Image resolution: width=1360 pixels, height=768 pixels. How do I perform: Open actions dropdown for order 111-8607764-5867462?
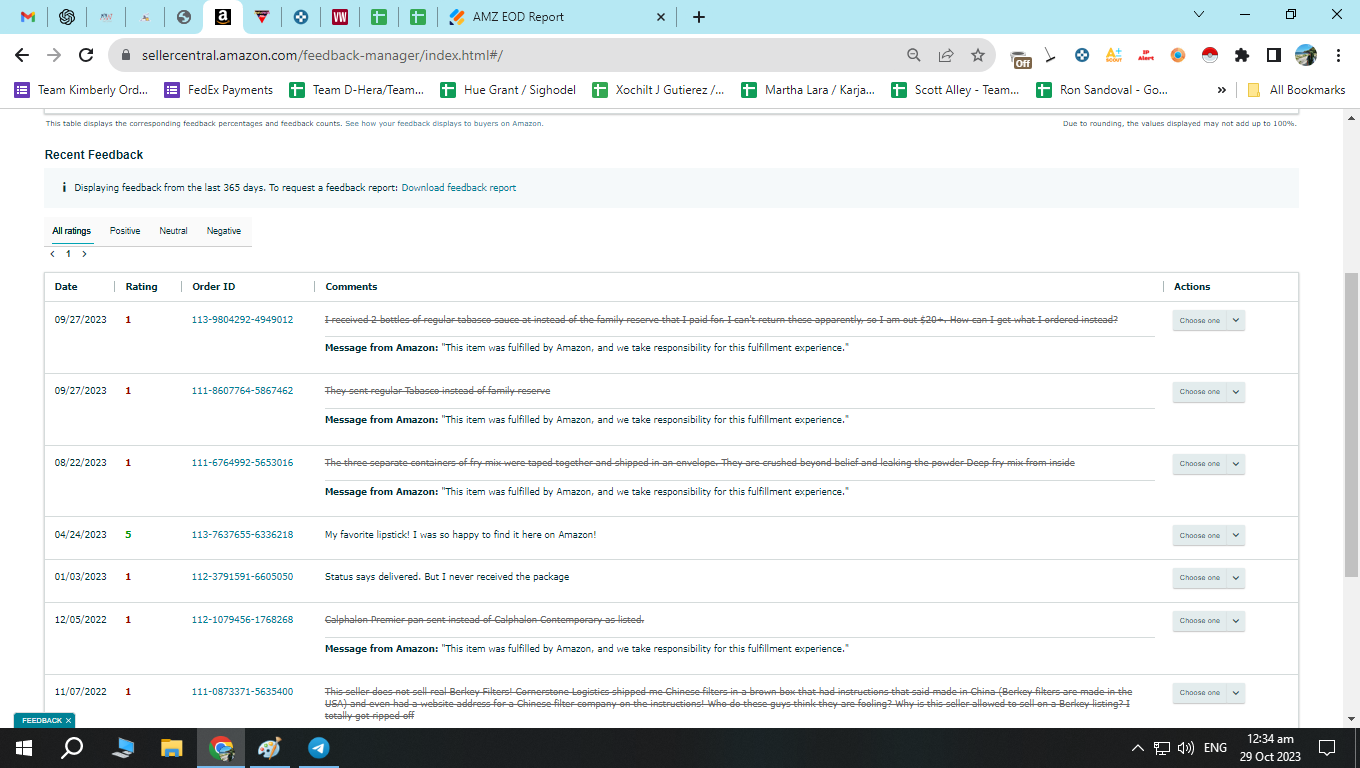(x=1208, y=392)
